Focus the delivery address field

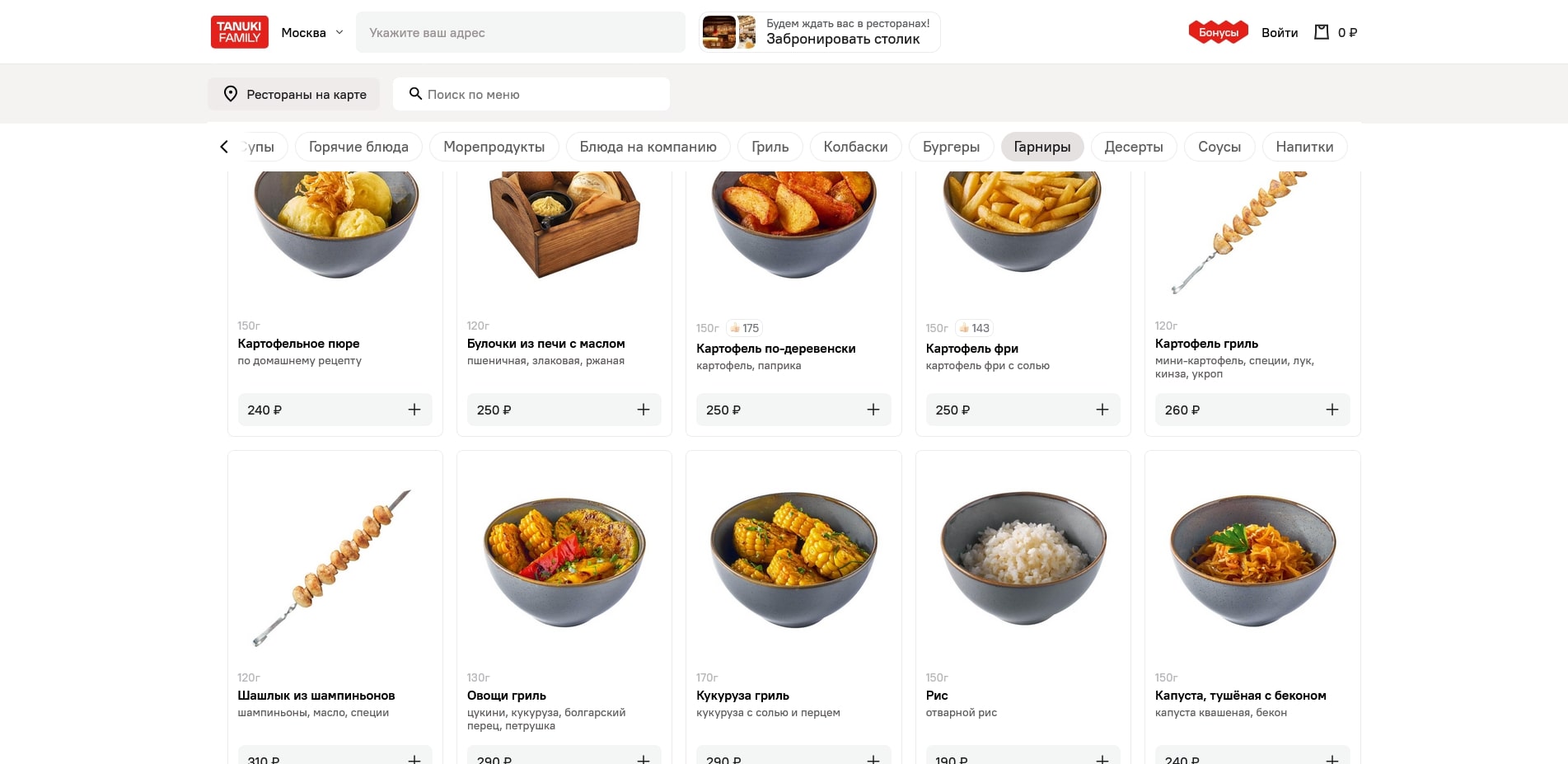point(520,32)
